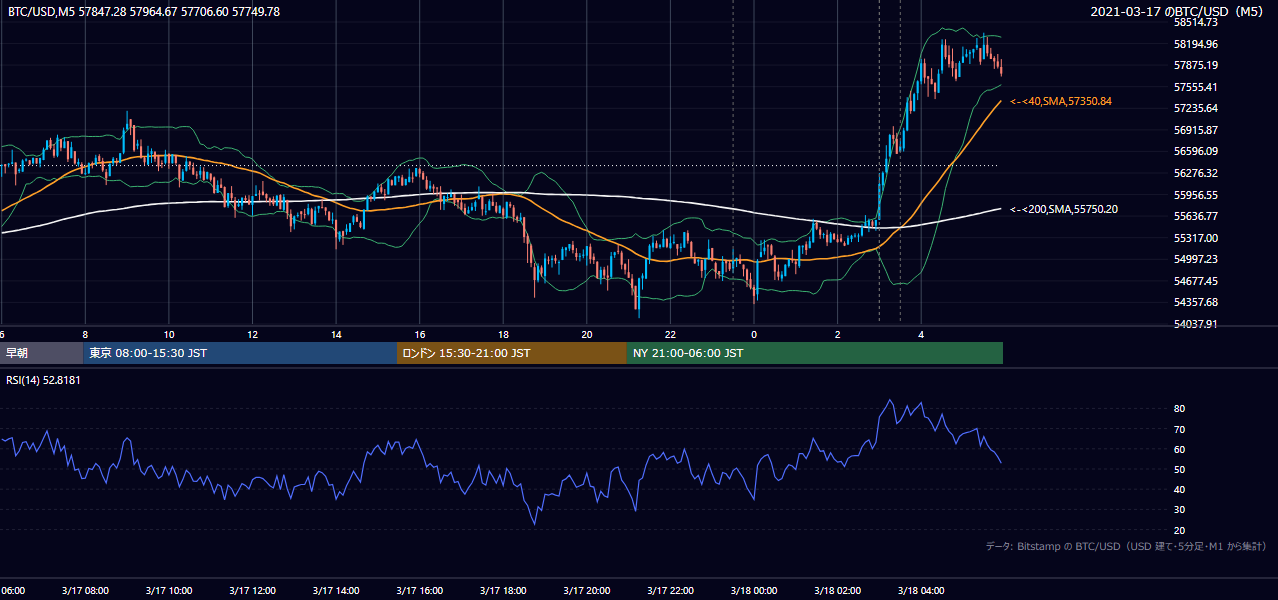
Task: Click the 3/18 04:00 date axis label
Action: [x=921, y=591]
